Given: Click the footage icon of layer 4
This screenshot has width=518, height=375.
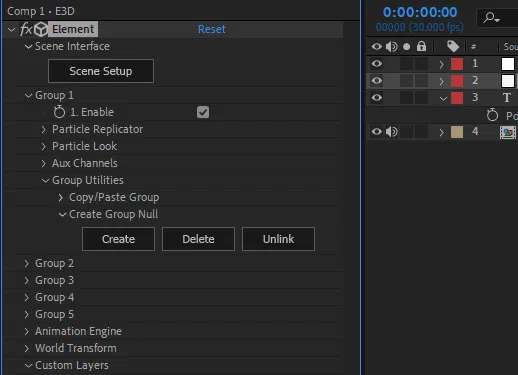Looking at the screenshot, I should pos(508,132).
